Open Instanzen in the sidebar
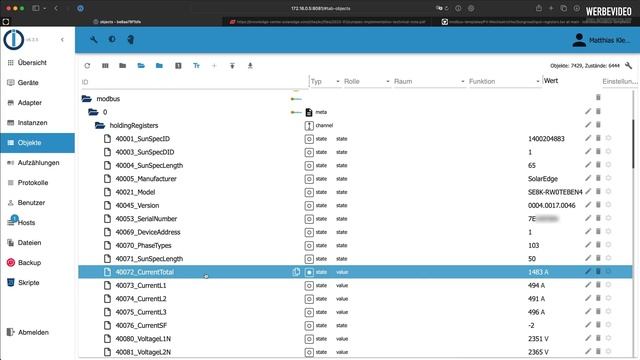The image size is (640, 360). coord(38,122)
